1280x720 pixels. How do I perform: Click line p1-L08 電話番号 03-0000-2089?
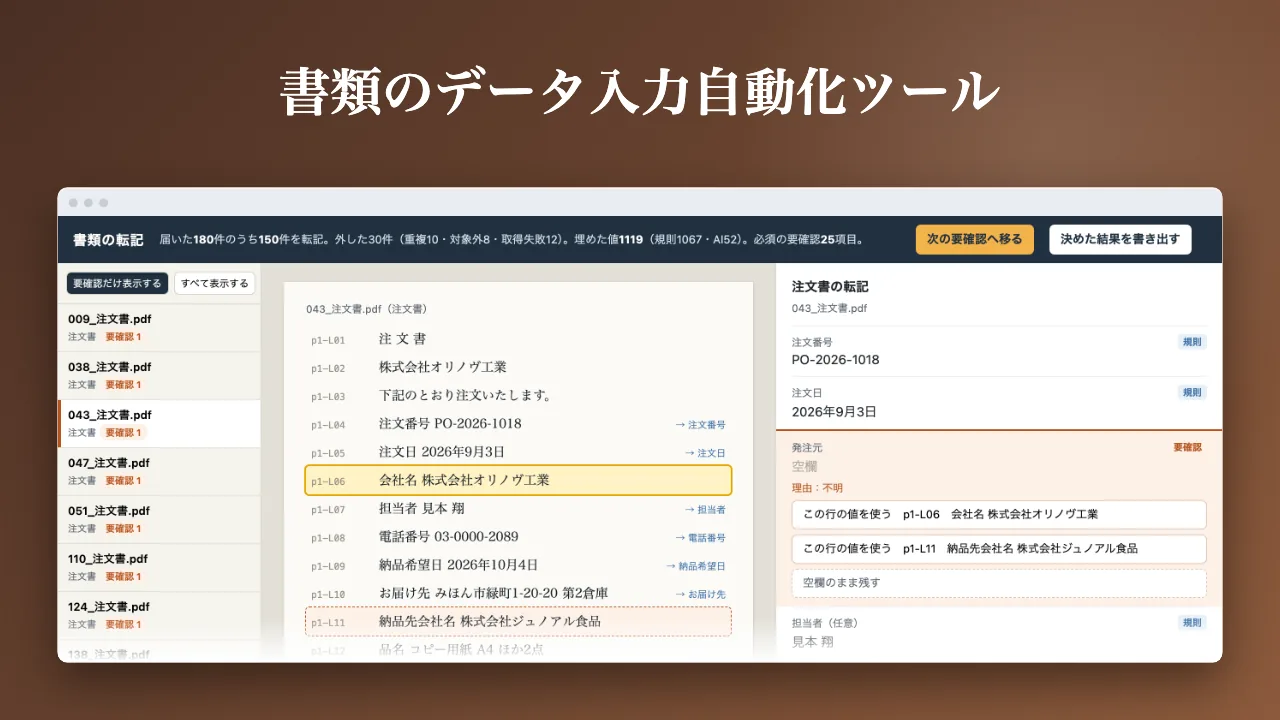(x=518, y=537)
